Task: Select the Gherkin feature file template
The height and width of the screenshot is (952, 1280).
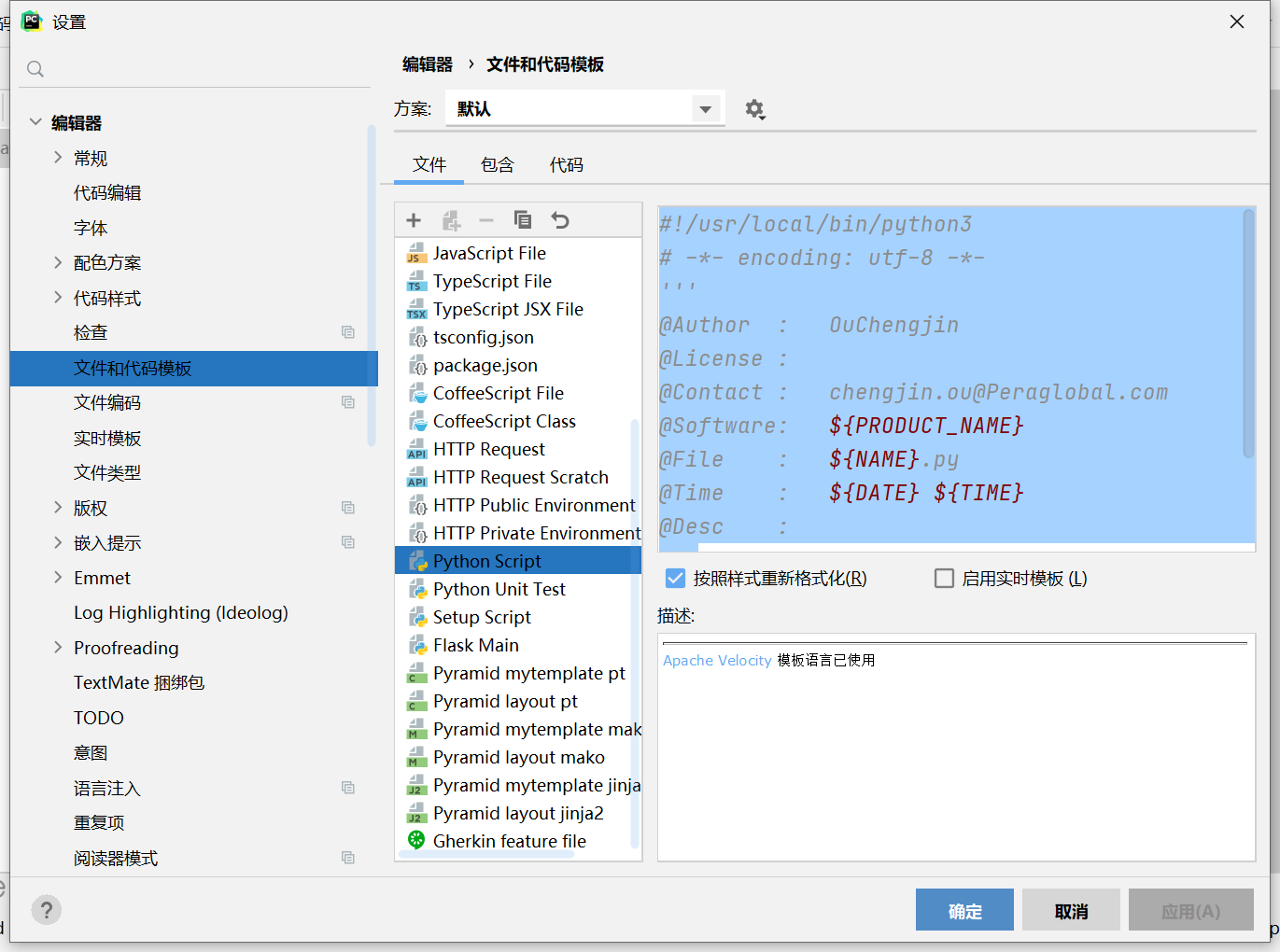Action: click(x=518, y=841)
